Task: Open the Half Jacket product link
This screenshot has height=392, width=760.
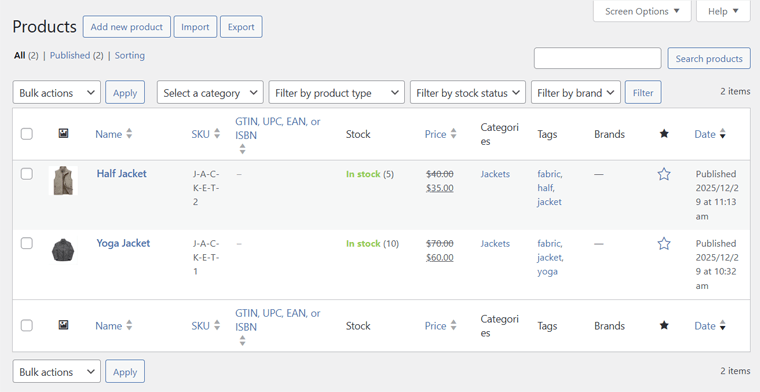Action: pyautogui.click(x=122, y=173)
